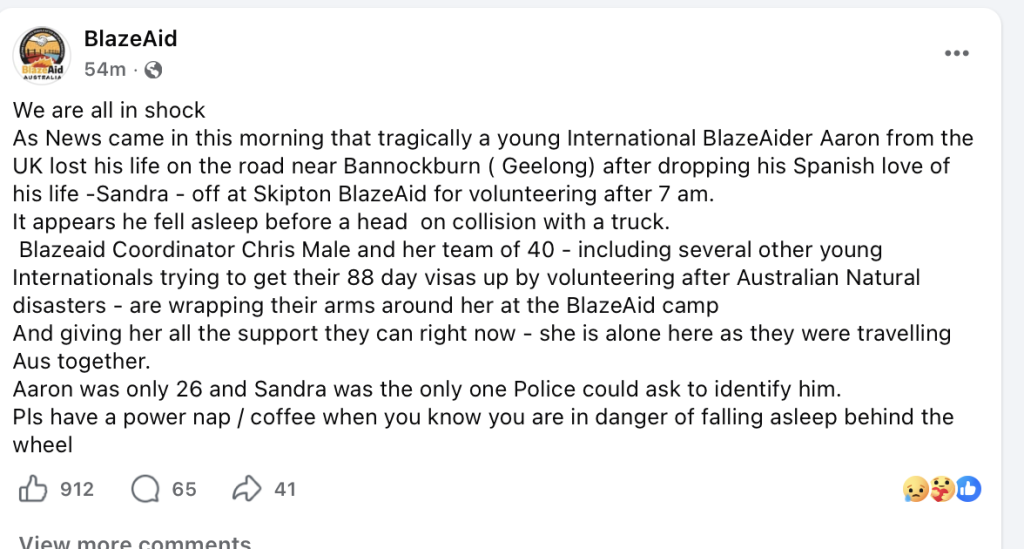Share the post with arrow icon
Viewport: 1024px width, 549px height.
[247, 488]
